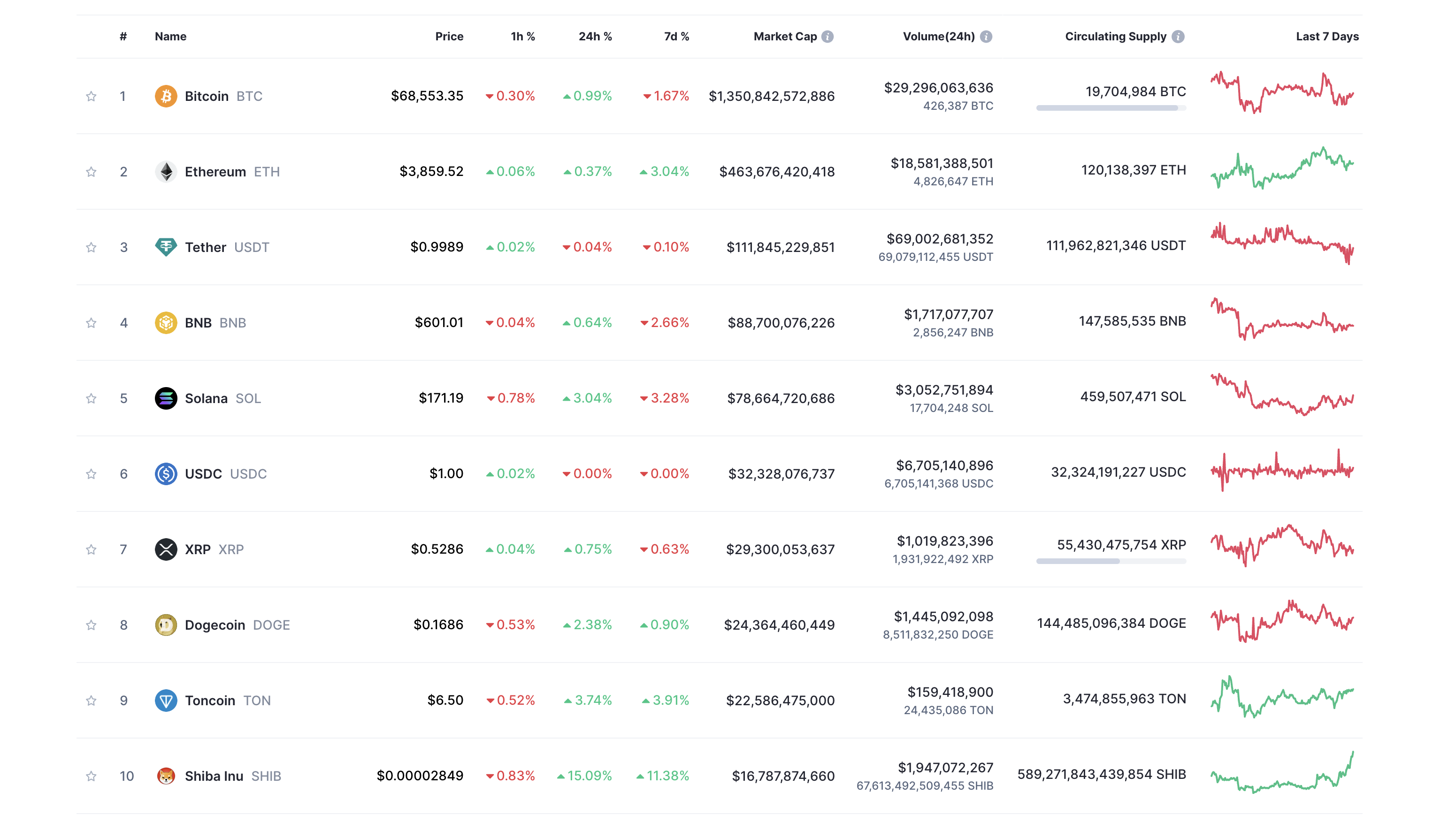Sort by 7d % column header
Screen dimensions: 1456x823
point(676,37)
